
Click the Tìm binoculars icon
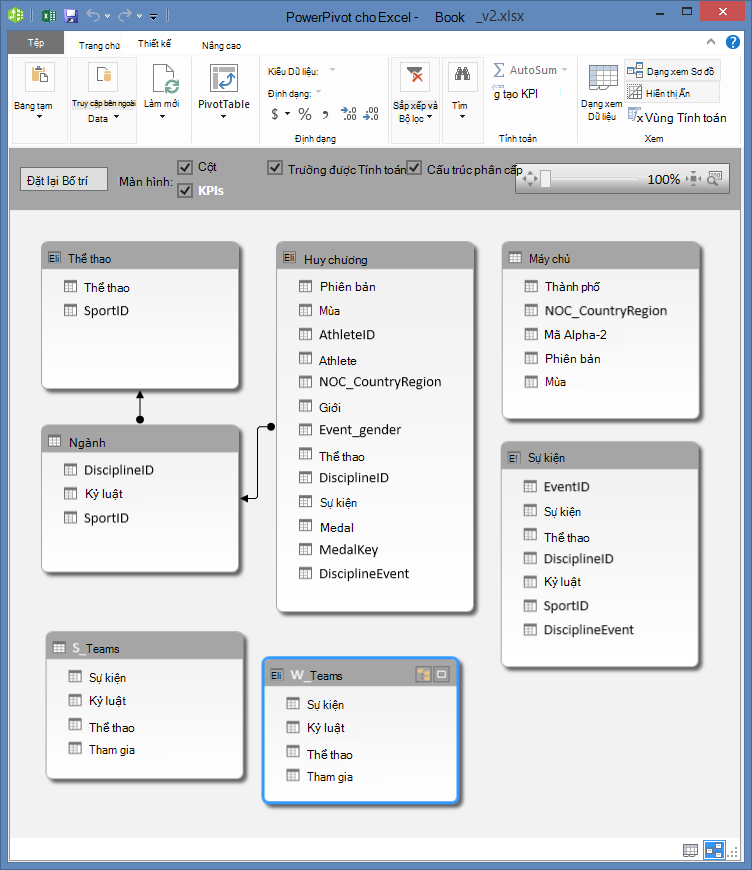coord(462,76)
